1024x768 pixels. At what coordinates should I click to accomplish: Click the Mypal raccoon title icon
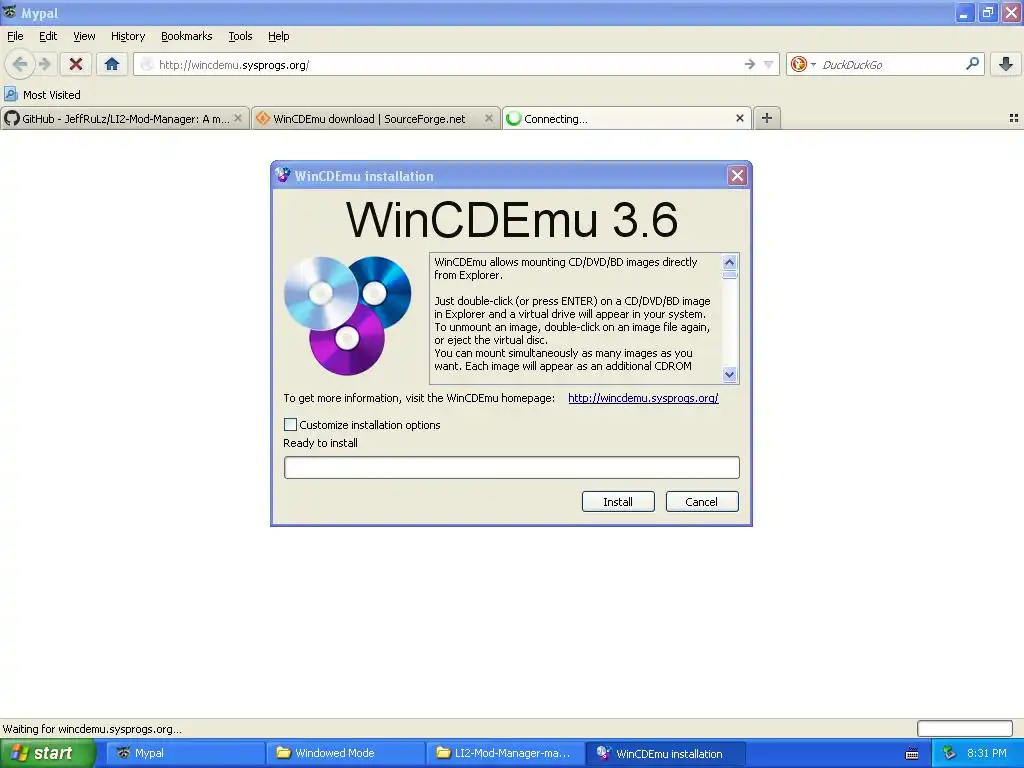(10, 12)
